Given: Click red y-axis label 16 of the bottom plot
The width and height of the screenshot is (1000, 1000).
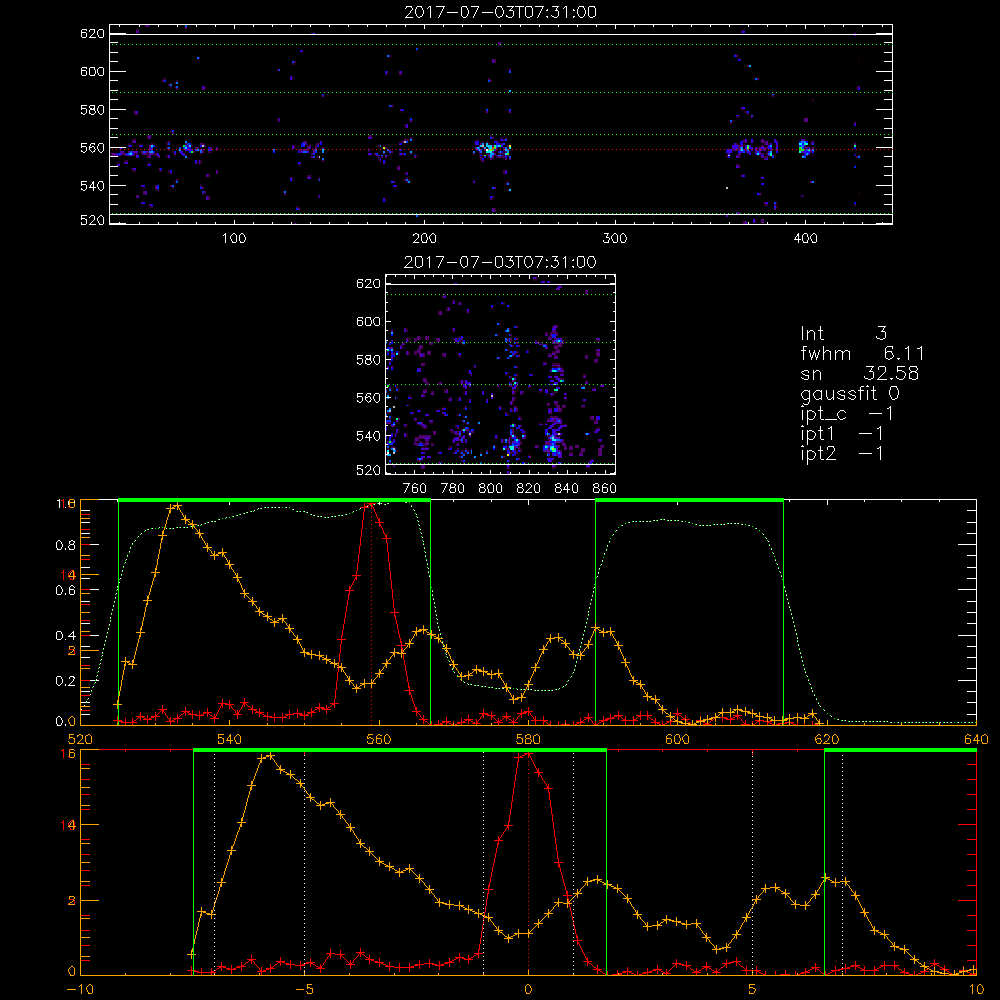Looking at the screenshot, I should 68,754.
